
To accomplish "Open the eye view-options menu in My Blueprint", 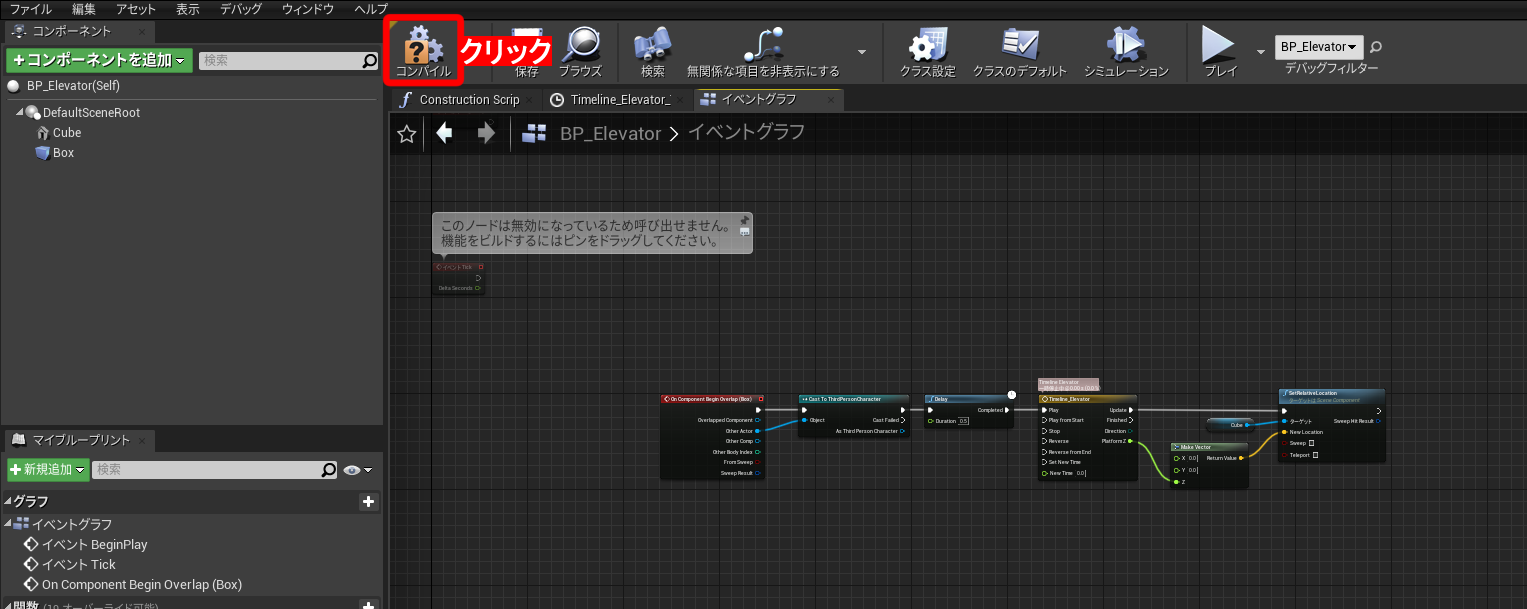I will (357, 470).
